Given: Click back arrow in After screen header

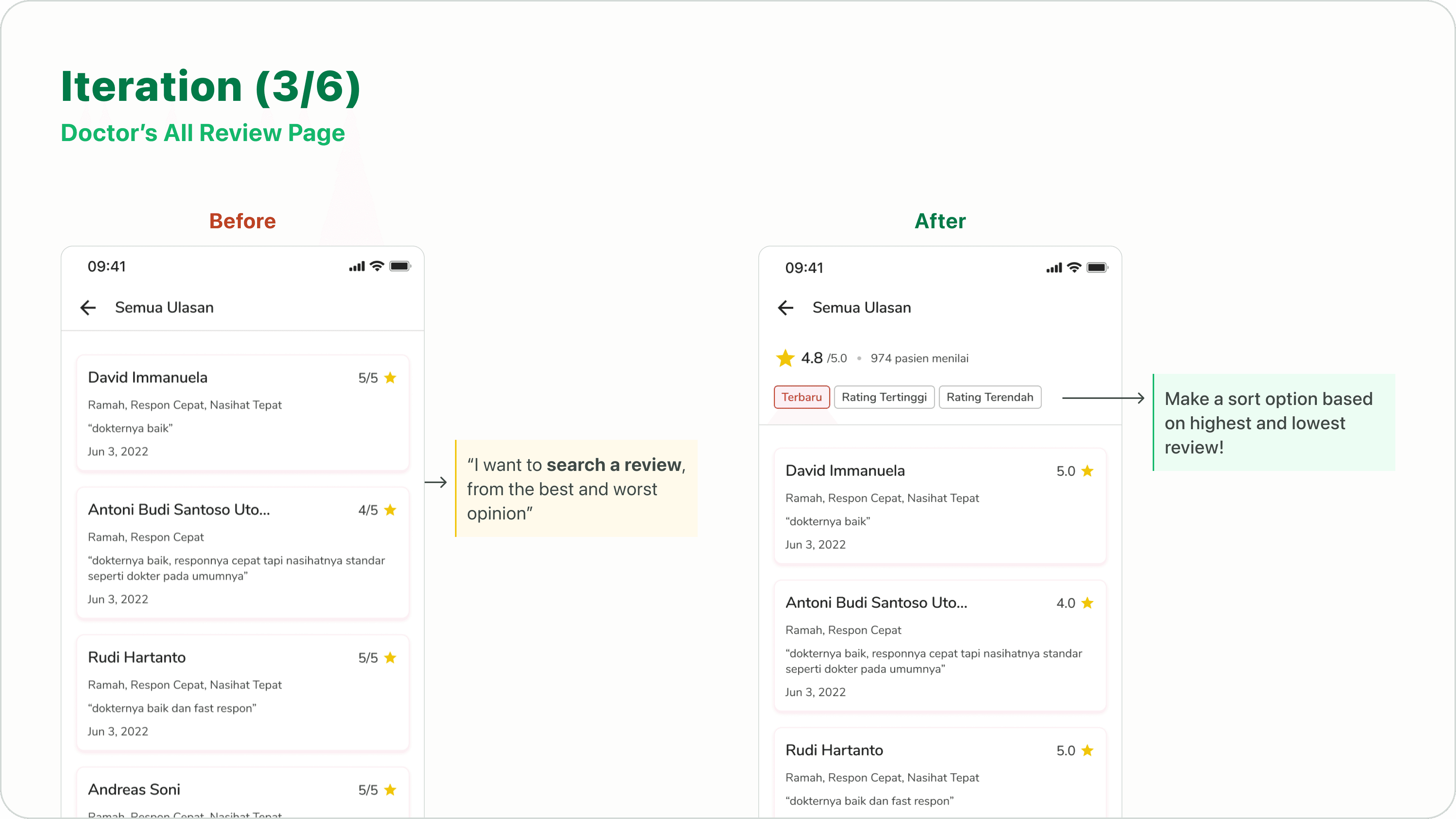Looking at the screenshot, I should point(786,308).
